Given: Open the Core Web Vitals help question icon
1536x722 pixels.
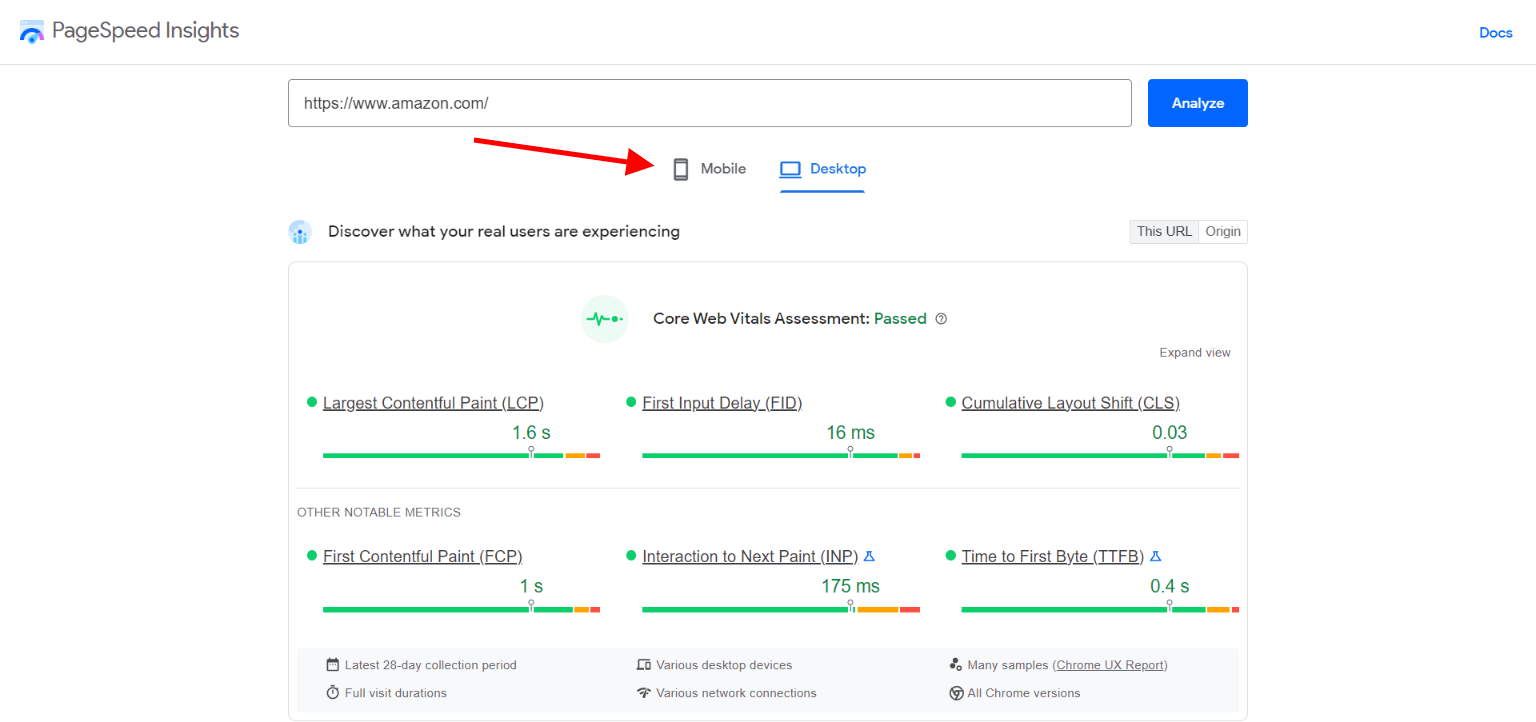Looking at the screenshot, I should point(941,319).
